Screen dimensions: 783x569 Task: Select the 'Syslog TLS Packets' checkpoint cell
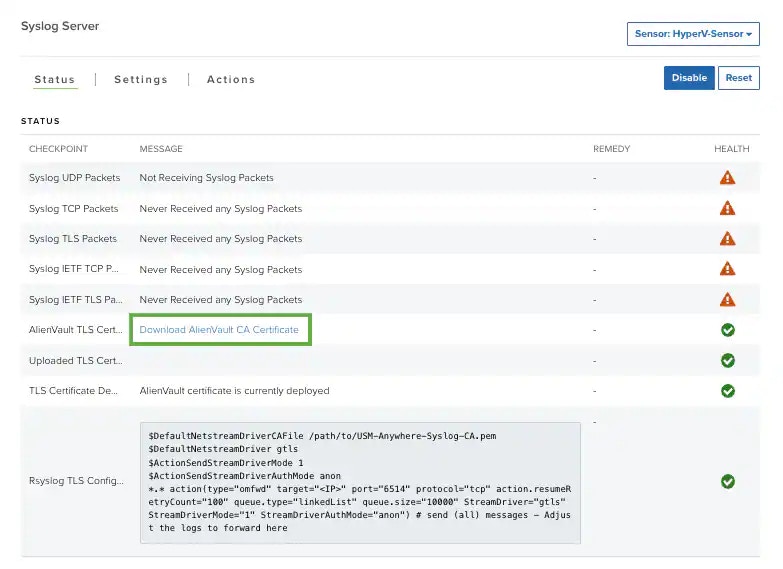click(x=73, y=239)
